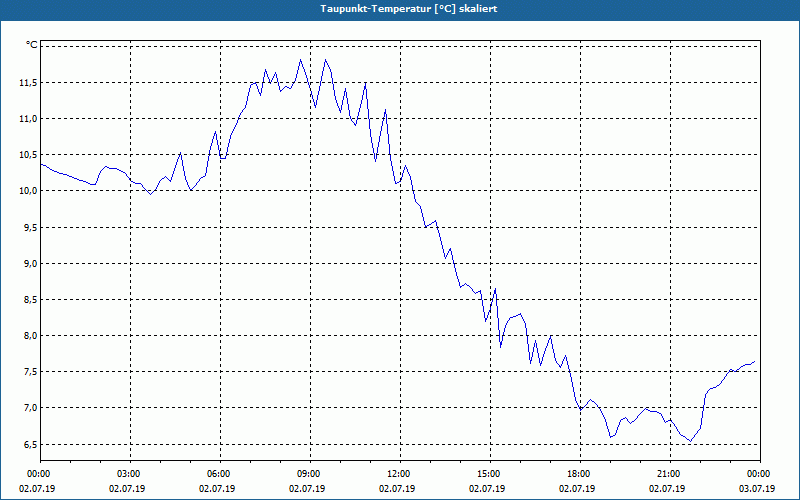800x500 pixels.
Task: Pick the "12:00" time label
Action: tap(401, 474)
